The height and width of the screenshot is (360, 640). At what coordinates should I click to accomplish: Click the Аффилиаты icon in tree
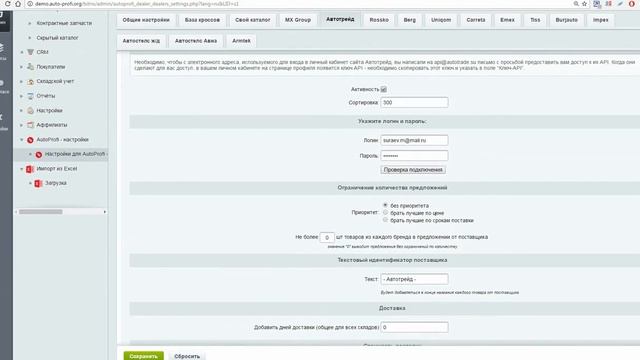tap(30, 125)
